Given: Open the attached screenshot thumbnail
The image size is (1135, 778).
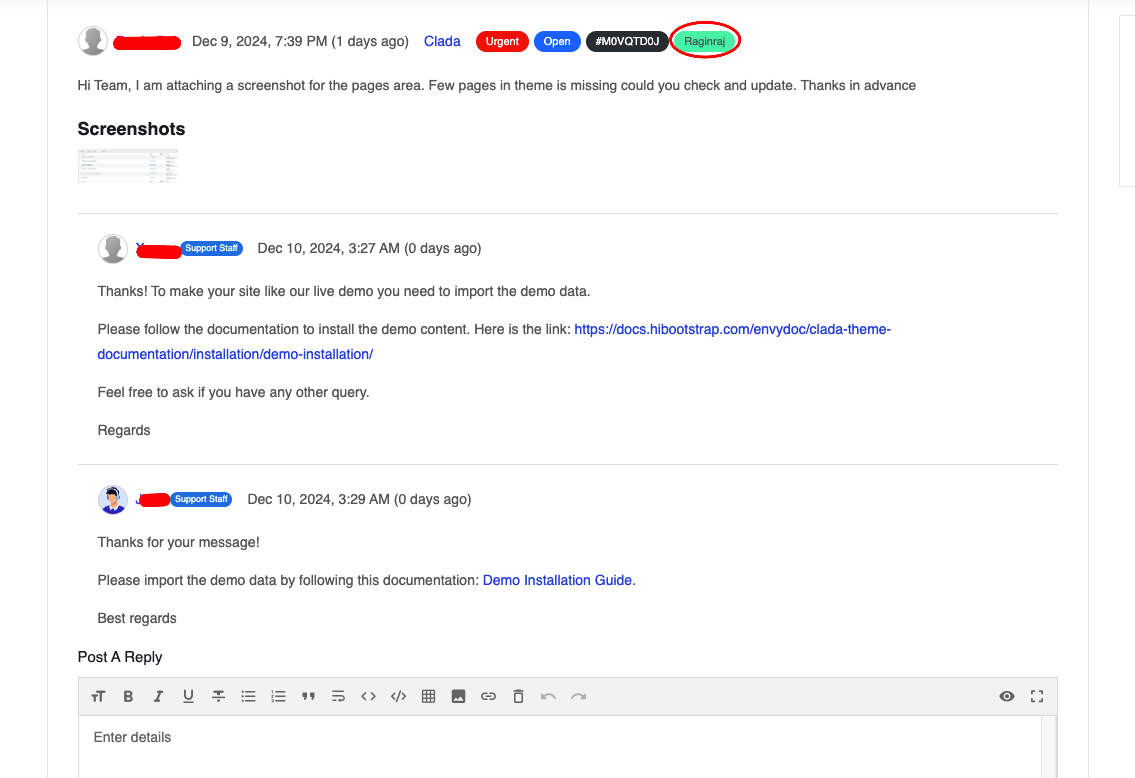Looking at the screenshot, I should pyautogui.click(x=128, y=166).
